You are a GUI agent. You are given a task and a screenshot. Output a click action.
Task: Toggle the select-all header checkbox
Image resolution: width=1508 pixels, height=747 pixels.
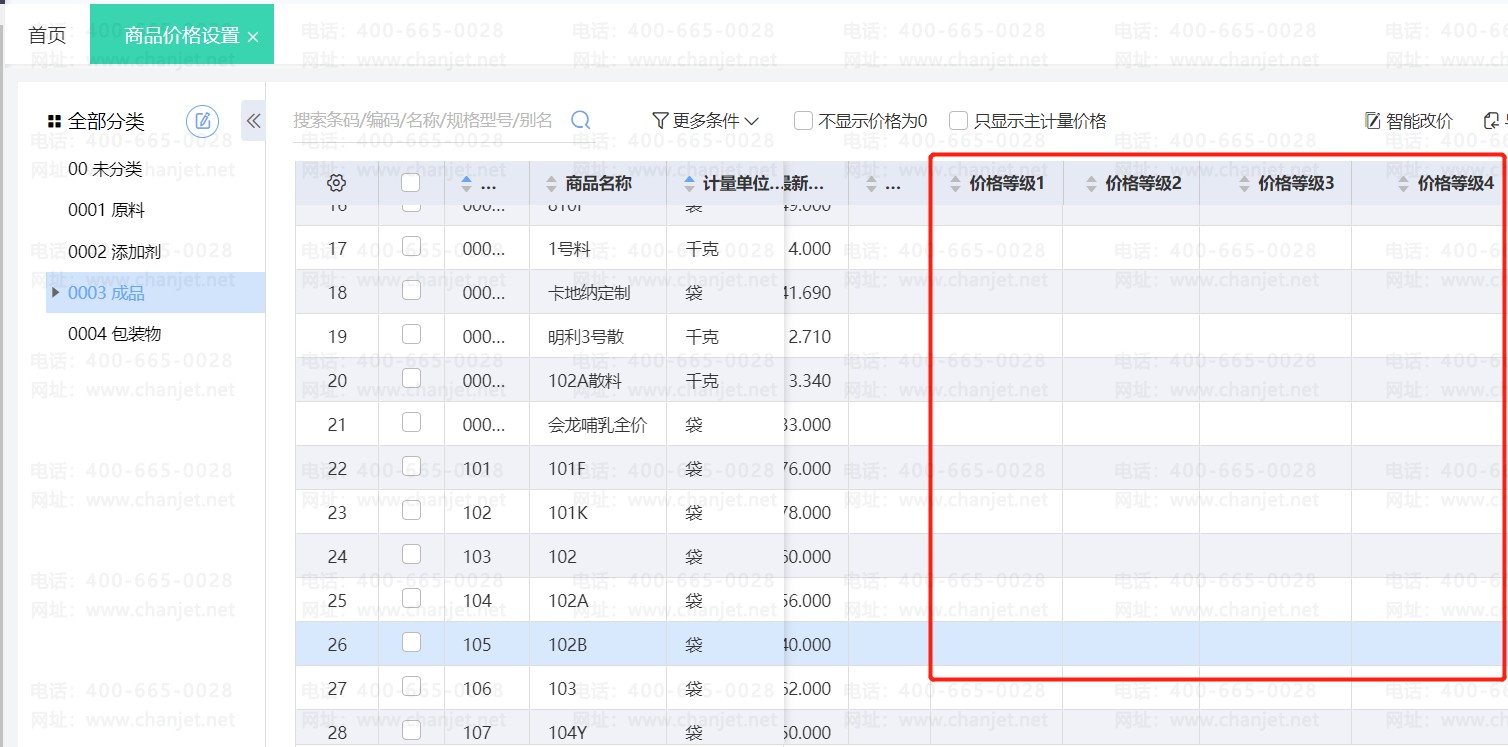coord(411,183)
